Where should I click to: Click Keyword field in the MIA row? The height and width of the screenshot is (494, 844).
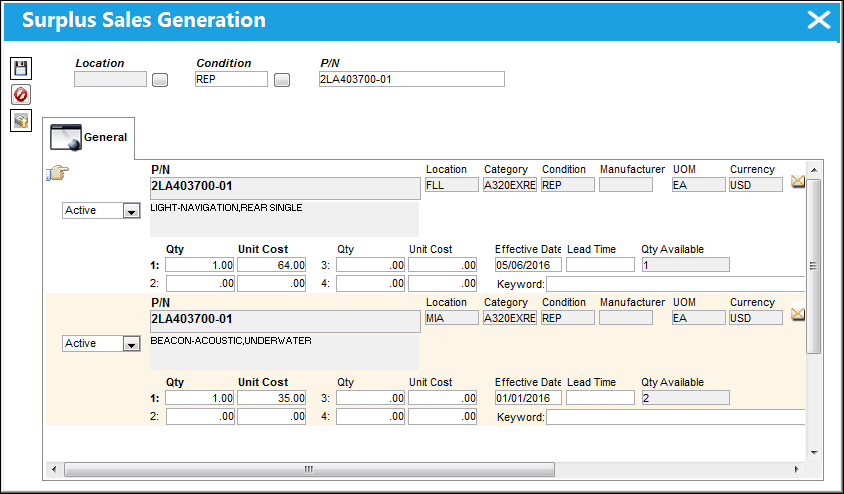pyautogui.click(x=676, y=417)
